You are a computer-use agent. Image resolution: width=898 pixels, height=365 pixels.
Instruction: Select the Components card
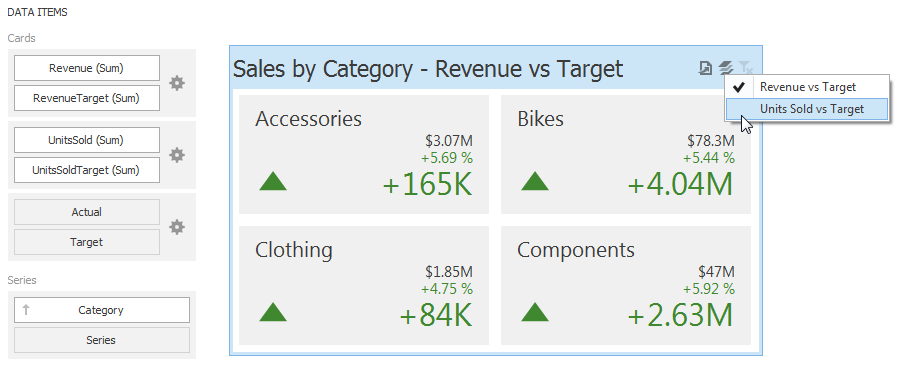coord(625,285)
